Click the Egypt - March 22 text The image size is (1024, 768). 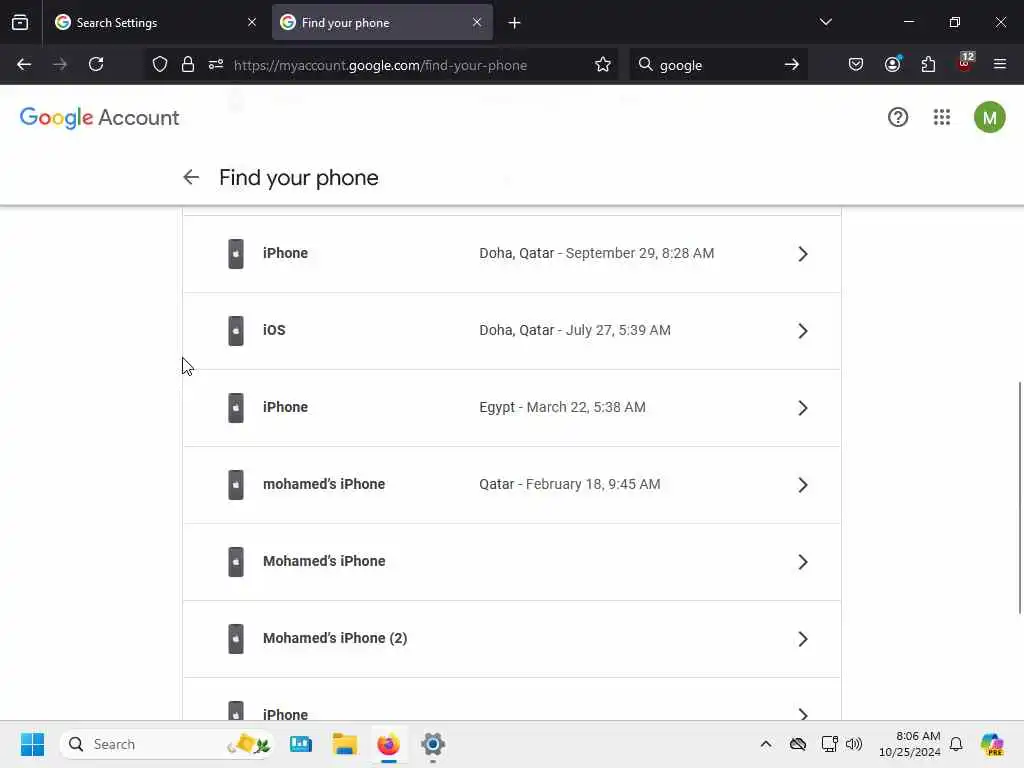[562, 408]
